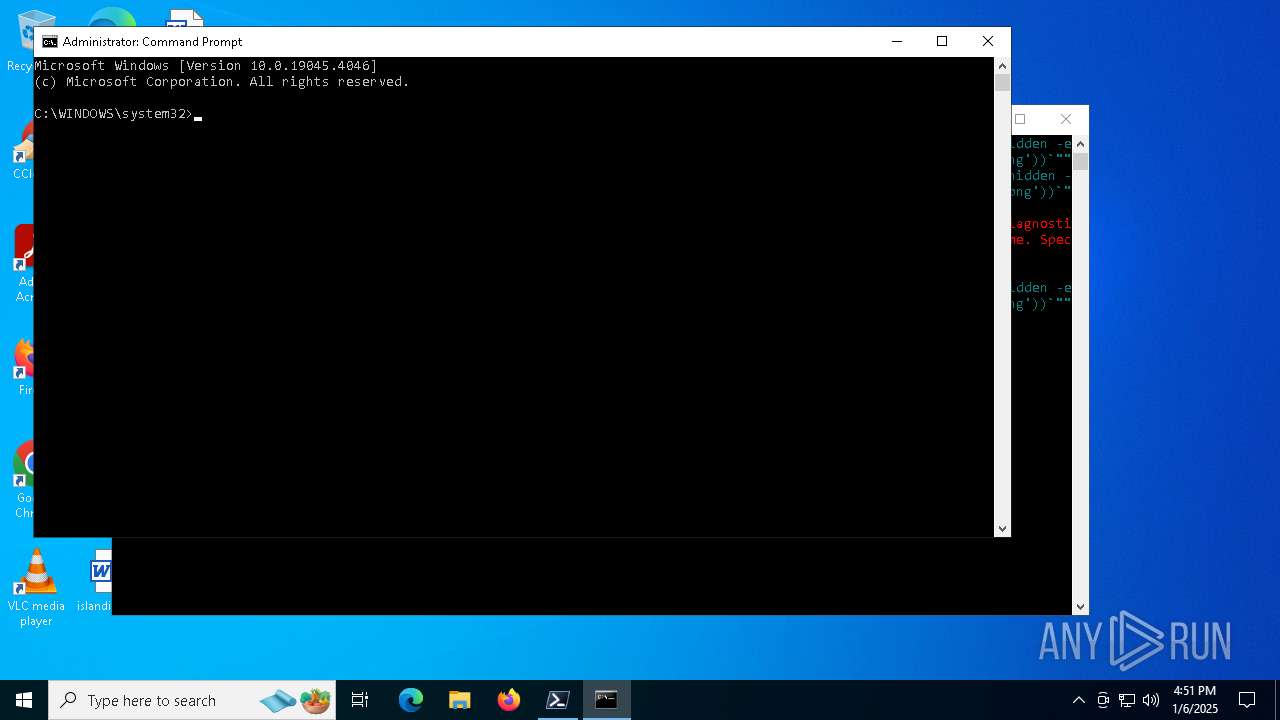This screenshot has width=1280, height=720.
Task: Open Task View on the taskbar
Action: tap(360, 700)
